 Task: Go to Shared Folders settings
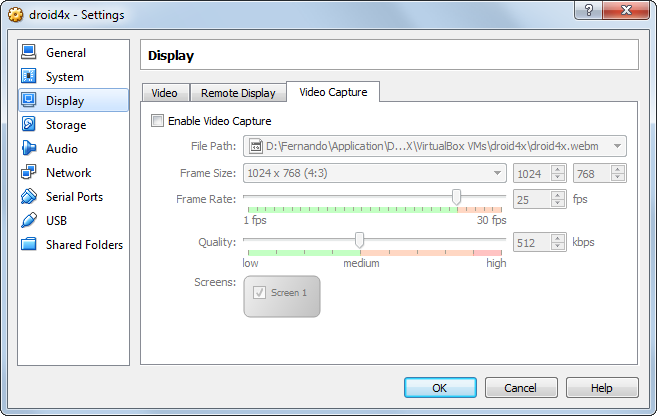click(x=74, y=244)
